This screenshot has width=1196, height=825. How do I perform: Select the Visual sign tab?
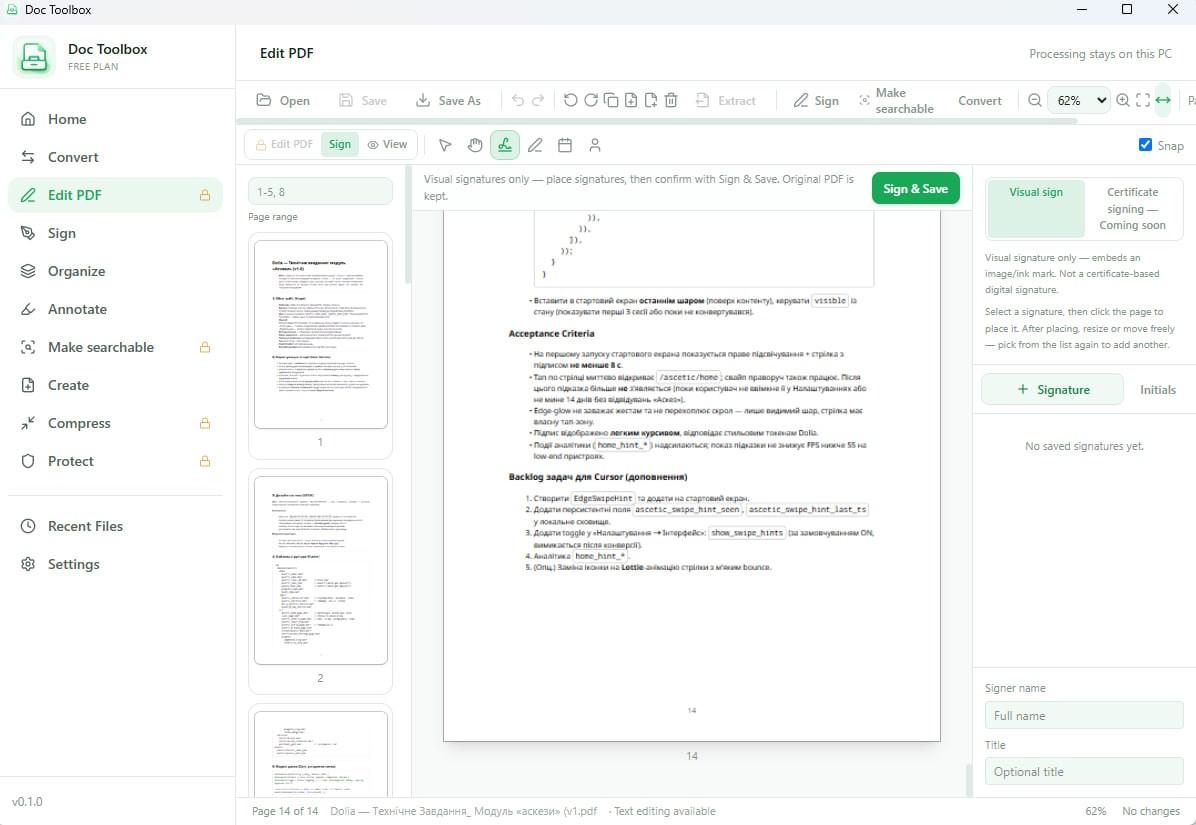tap(1036, 209)
